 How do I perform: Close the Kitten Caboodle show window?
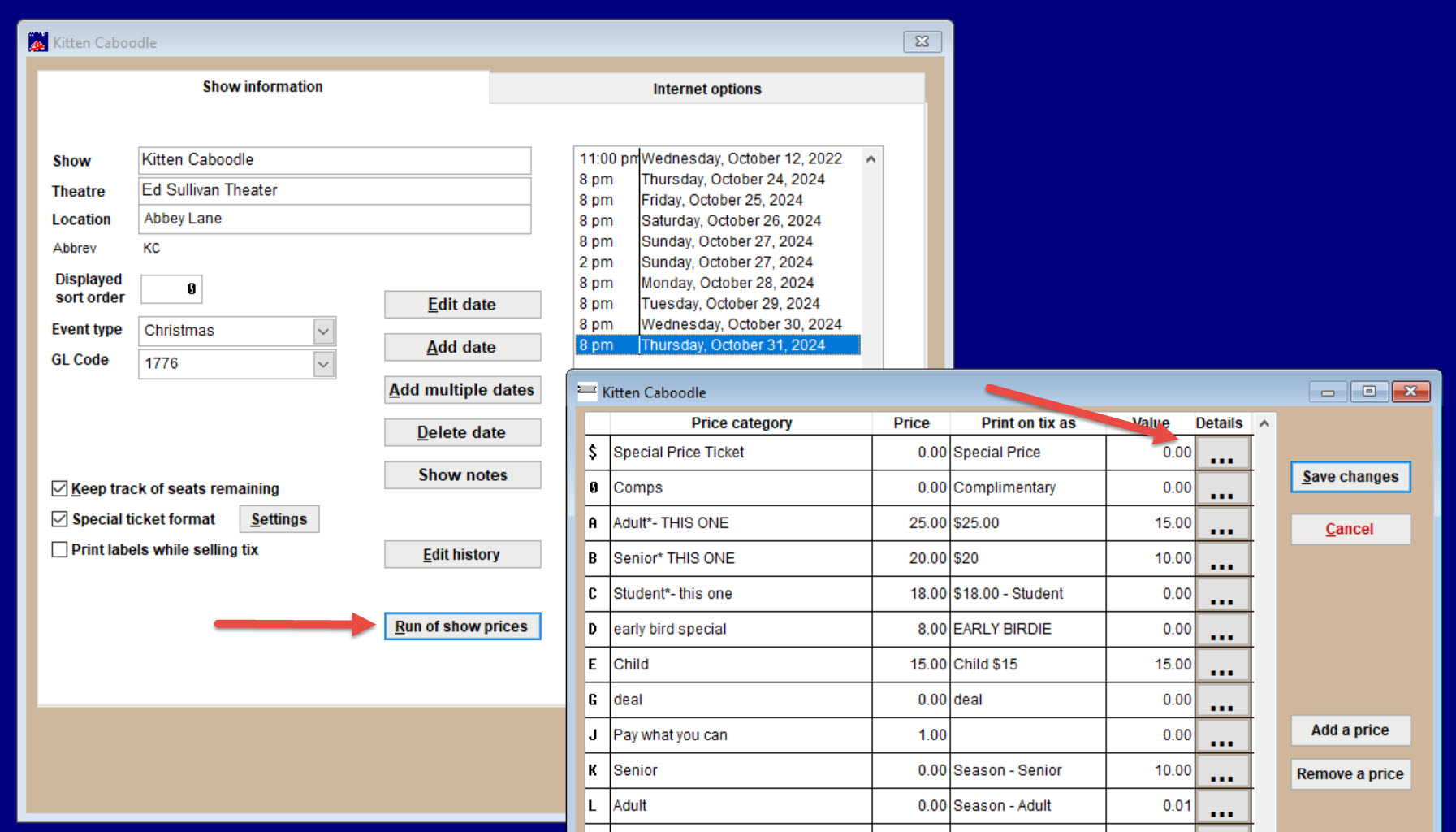point(922,41)
